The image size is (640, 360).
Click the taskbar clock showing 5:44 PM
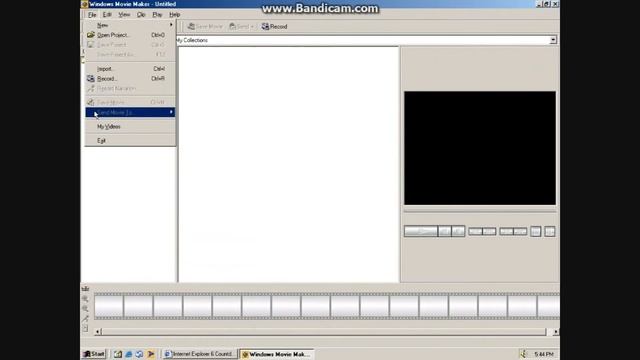pyautogui.click(x=544, y=354)
